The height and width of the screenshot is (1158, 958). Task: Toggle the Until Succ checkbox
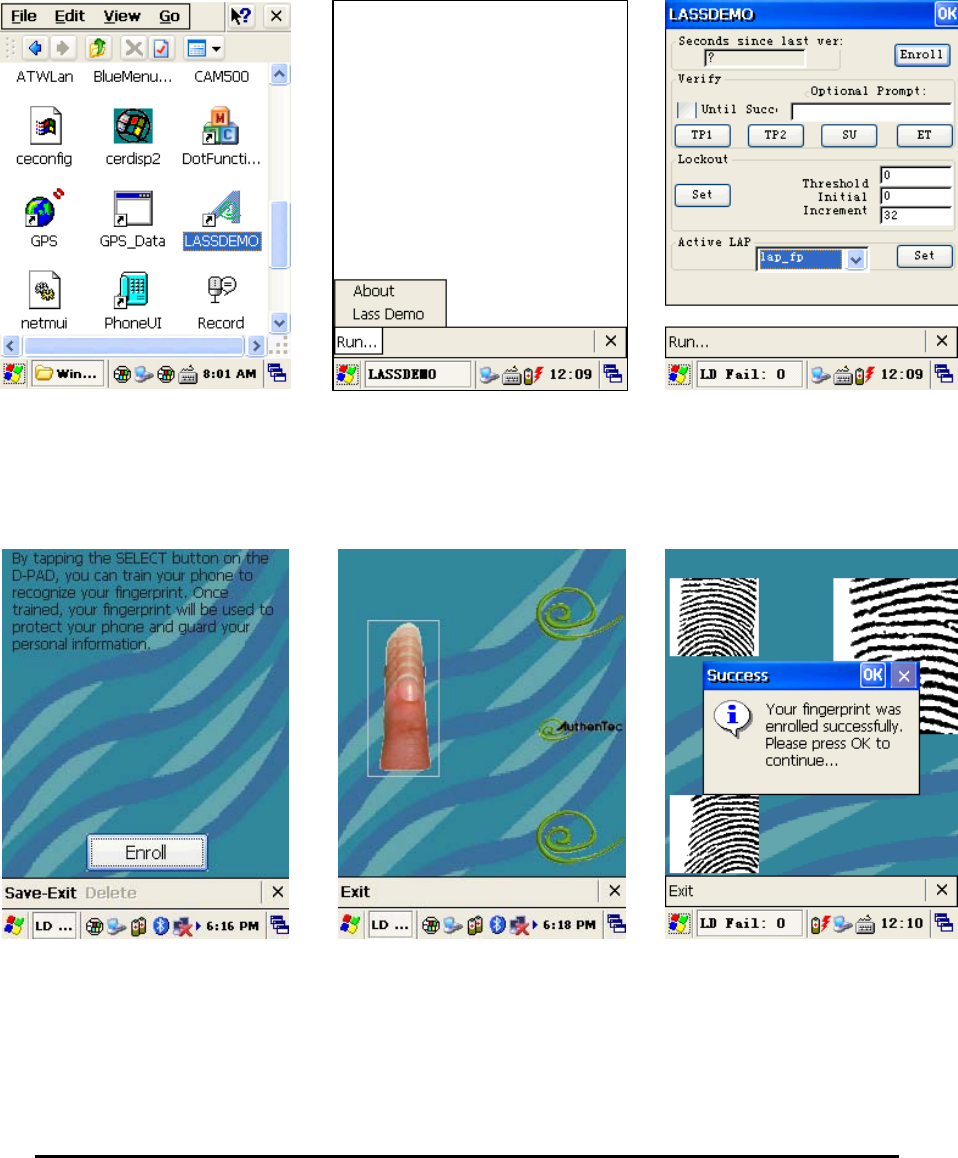point(686,109)
